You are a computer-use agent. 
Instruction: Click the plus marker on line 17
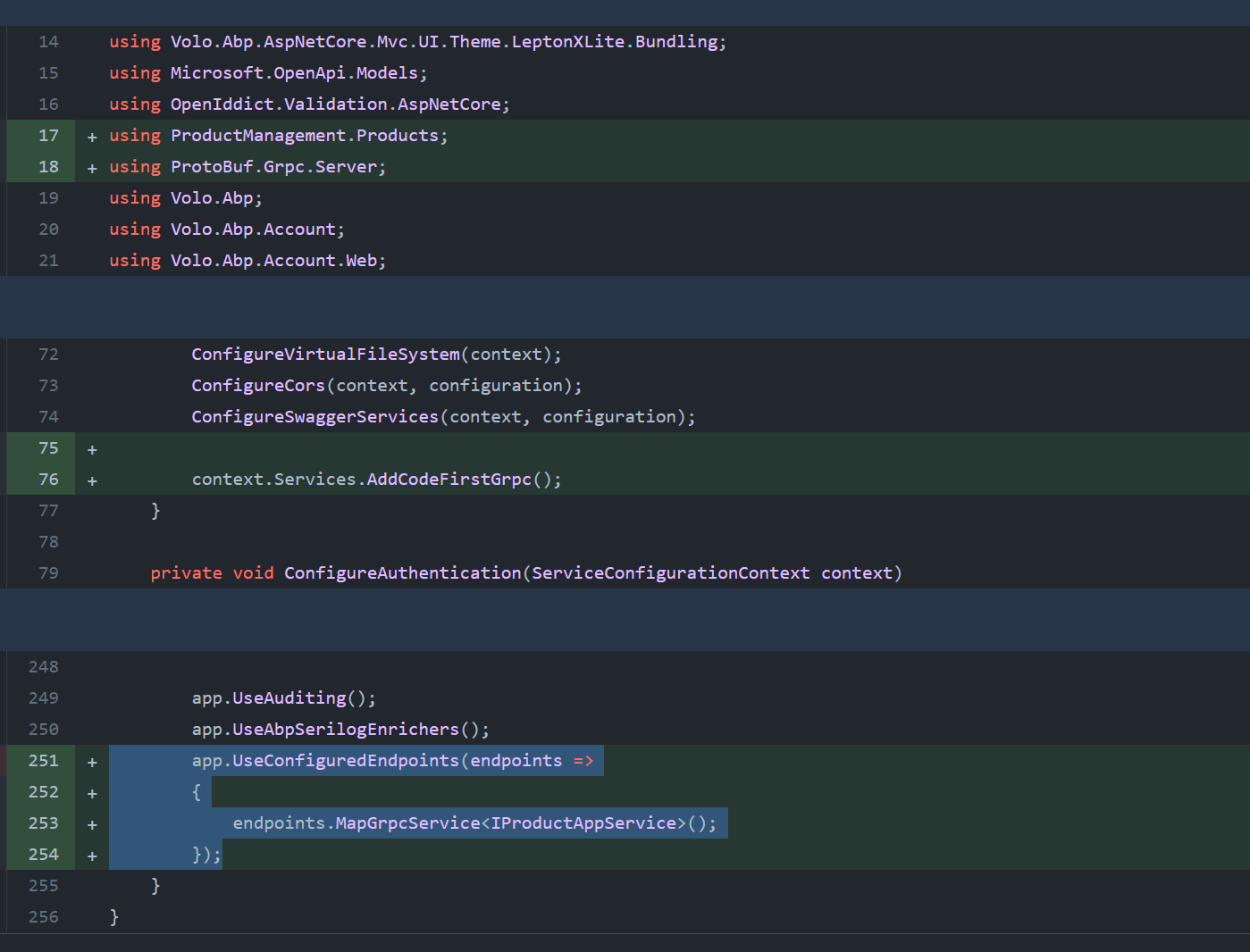[92, 137]
